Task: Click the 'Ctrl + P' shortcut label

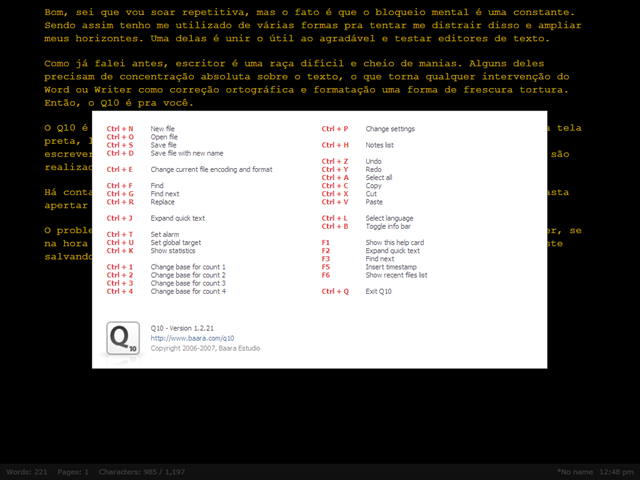Action: pyautogui.click(x=335, y=129)
